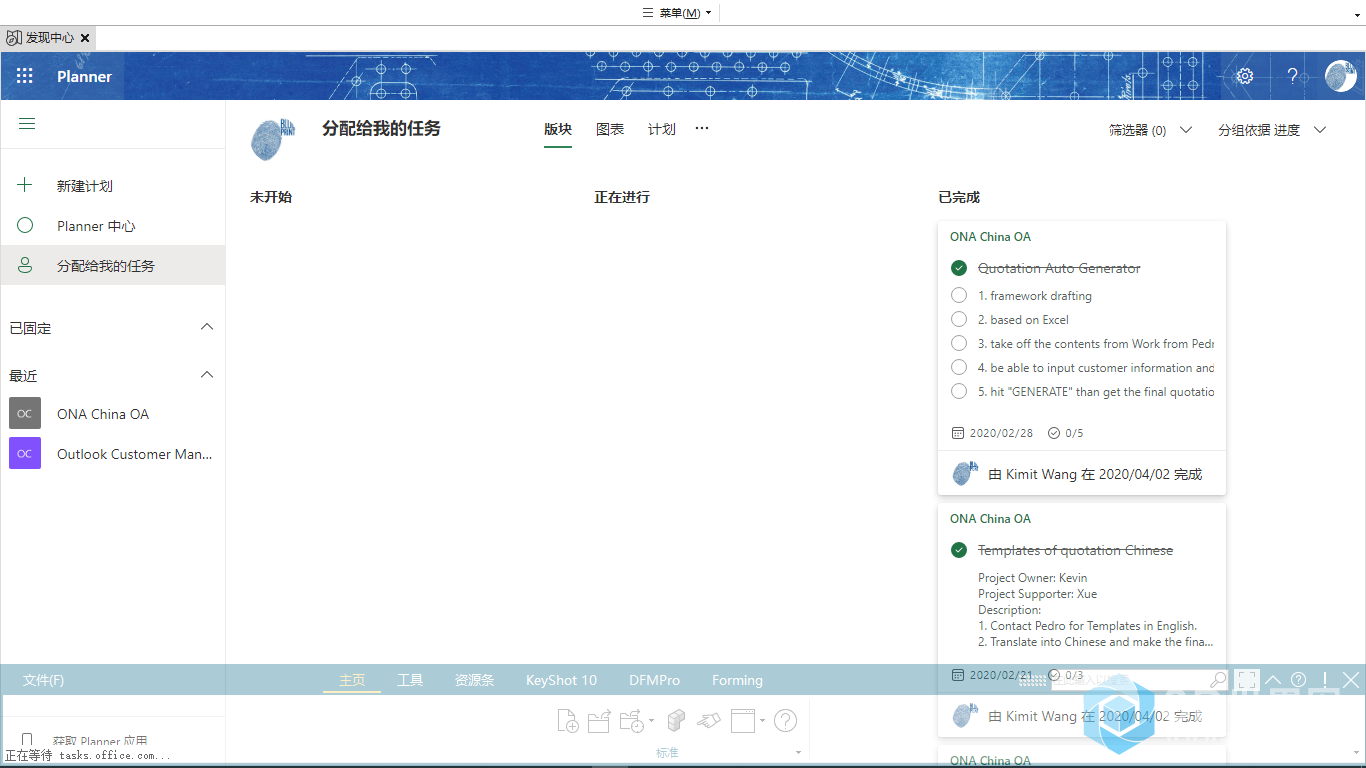The image size is (1366, 768).
Task: Open the account profile avatar
Action: pyautogui.click(x=1340, y=76)
